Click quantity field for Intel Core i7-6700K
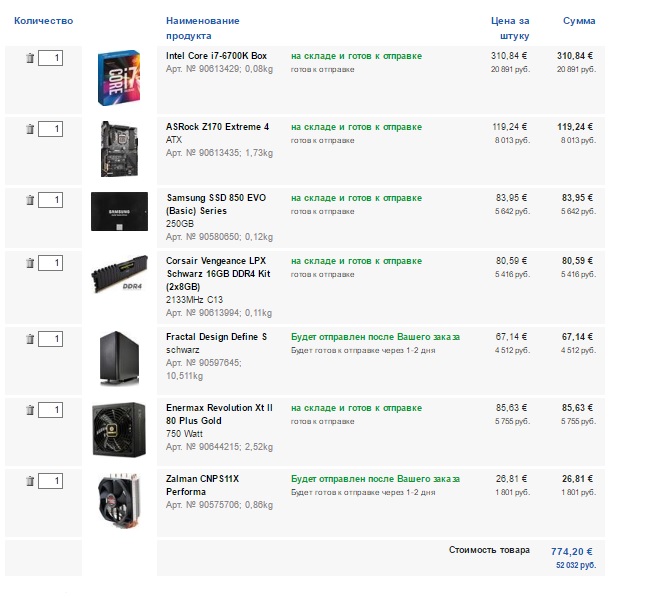Viewport: 663px width, 597px height. point(50,58)
